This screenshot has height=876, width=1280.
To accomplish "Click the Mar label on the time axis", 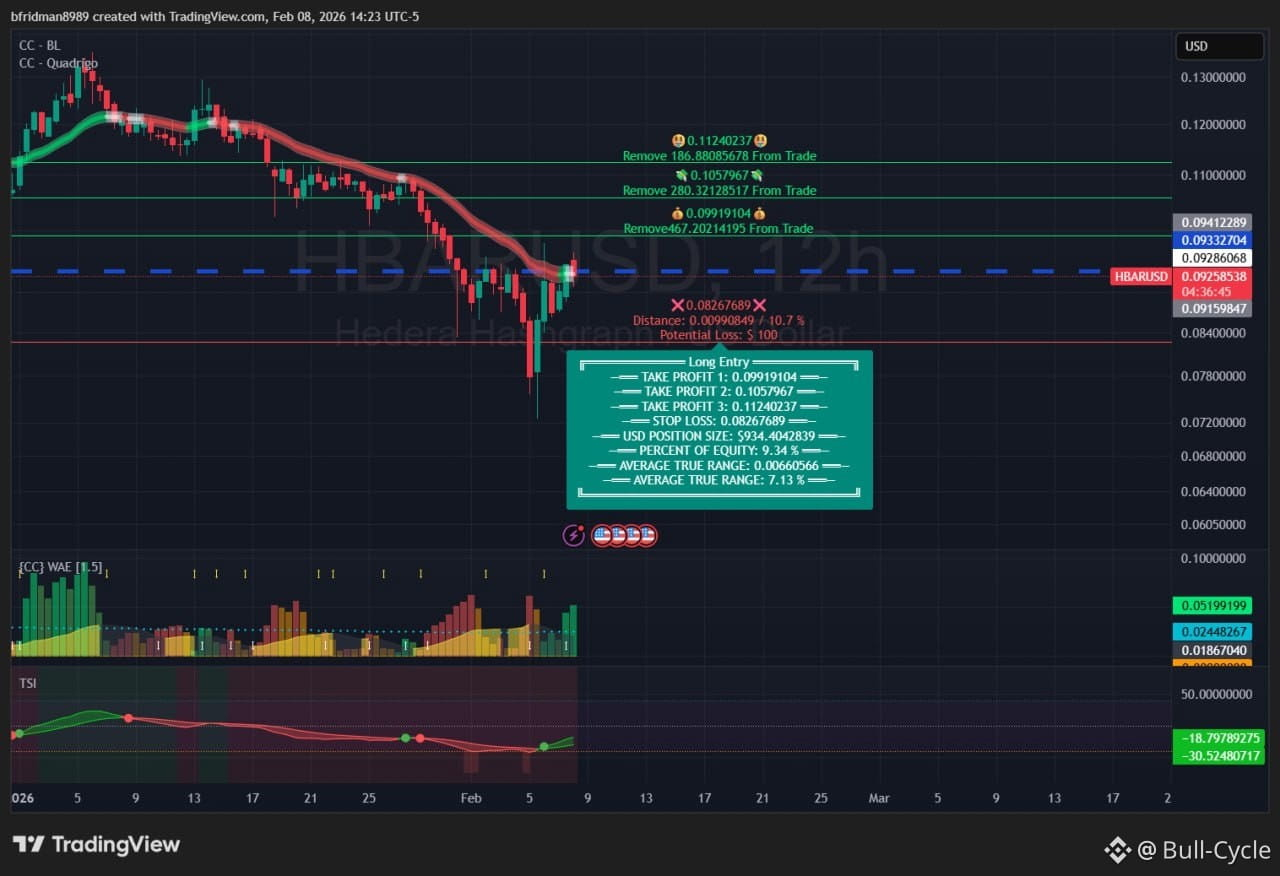I will [879, 798].
